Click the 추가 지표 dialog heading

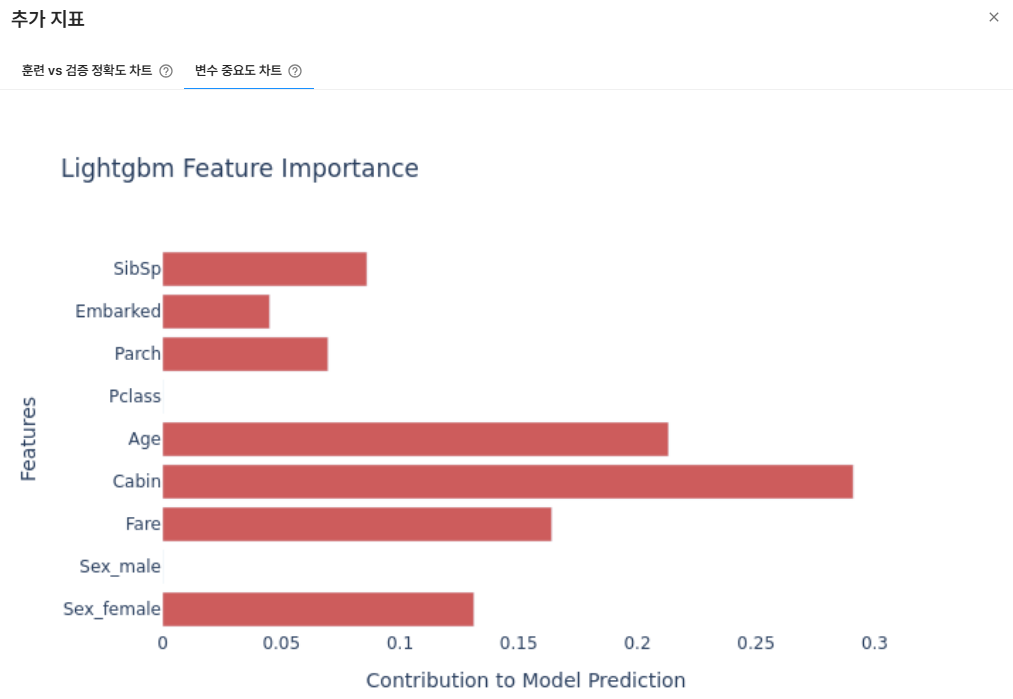pos(48,18)
